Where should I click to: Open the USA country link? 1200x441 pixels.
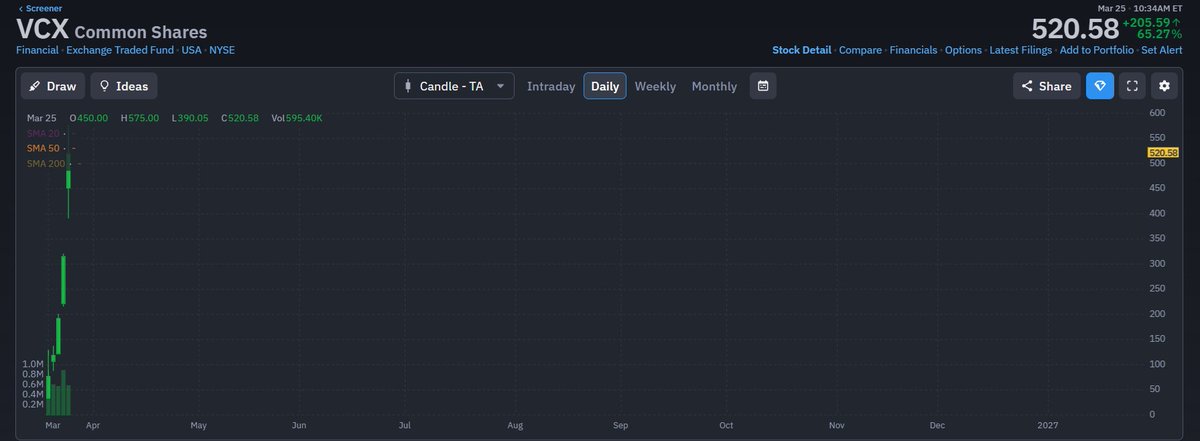tap(191, 50)
